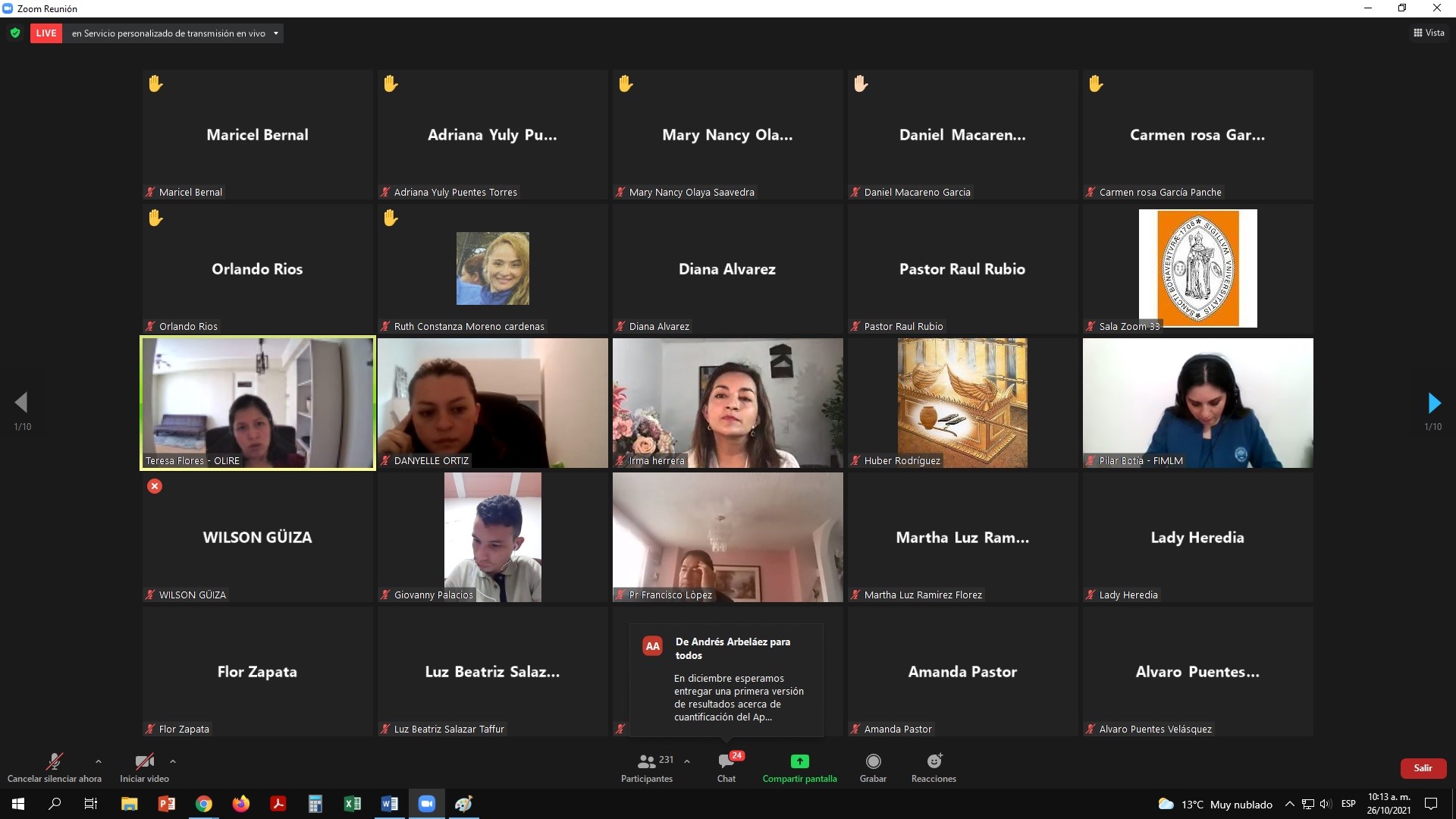The width and height of the screenshot is (1456, 819).
Task: Open the Vista layout menu
Action: 1429,33
